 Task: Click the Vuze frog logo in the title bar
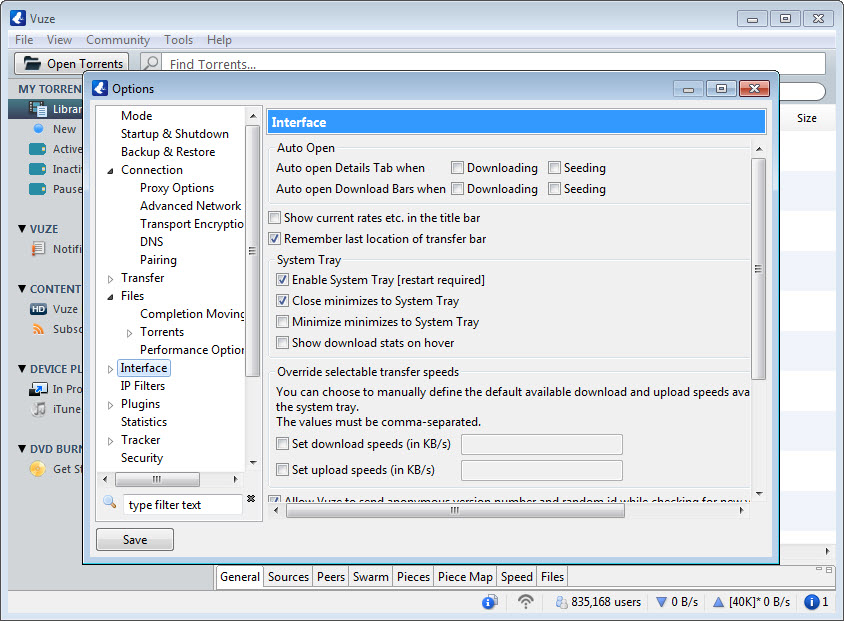coord(18,18)
